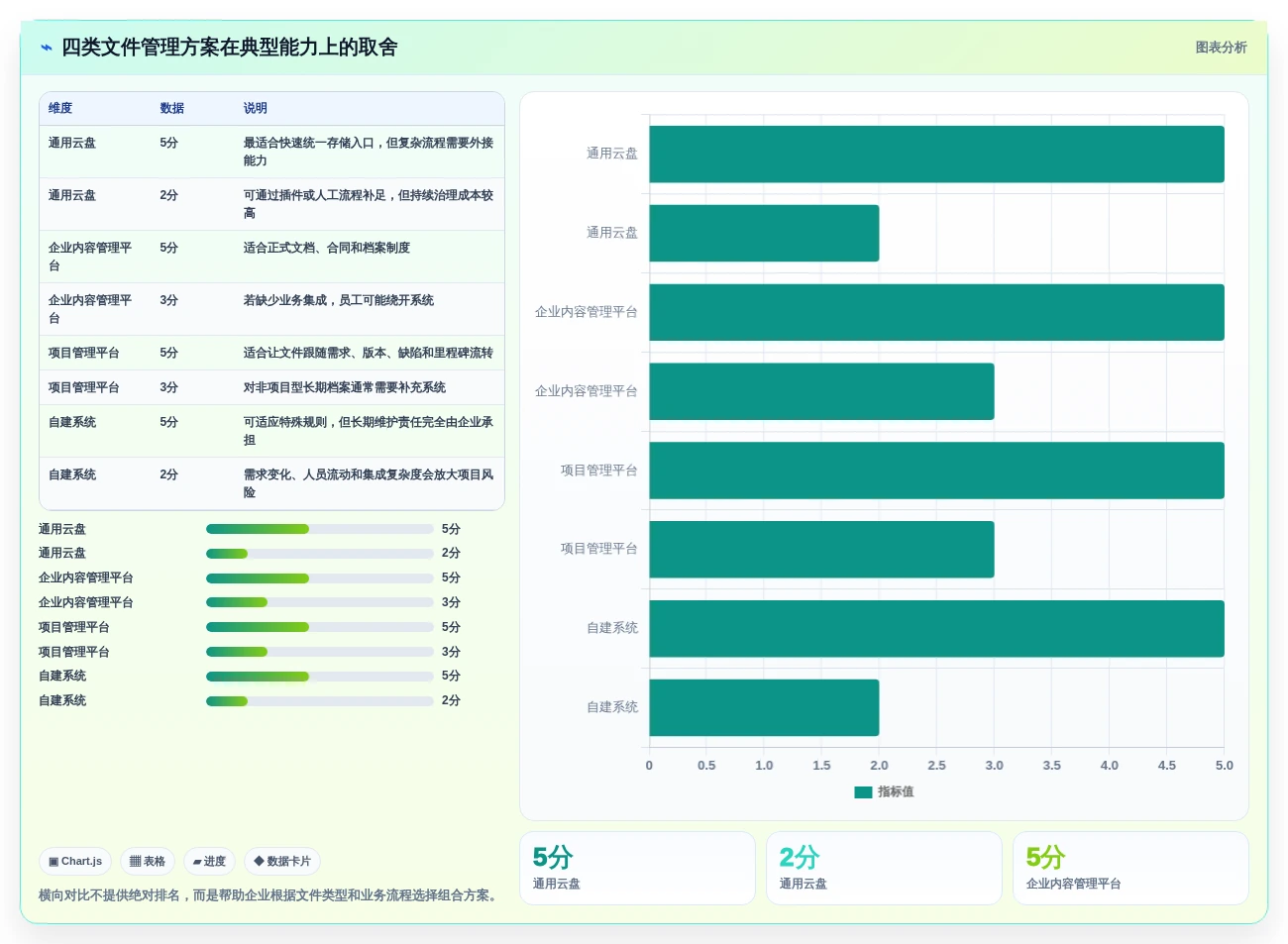Click the 自建系统 chart bar reaching 2.0
Screen dimensions: 1288x944
point(764,707)
